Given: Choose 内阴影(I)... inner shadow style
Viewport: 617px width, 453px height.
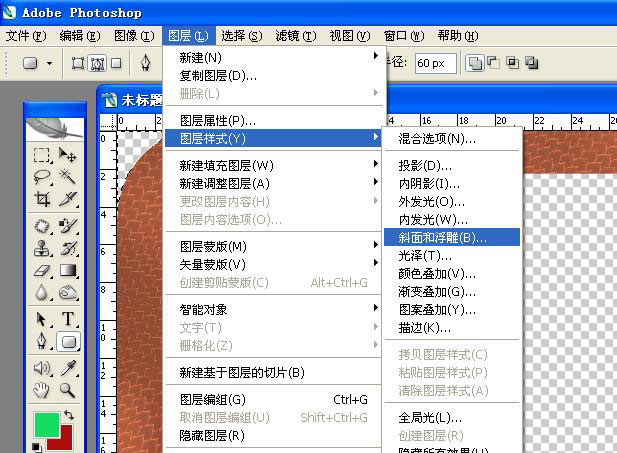Looking at the screenshot, I should point(452,184).
